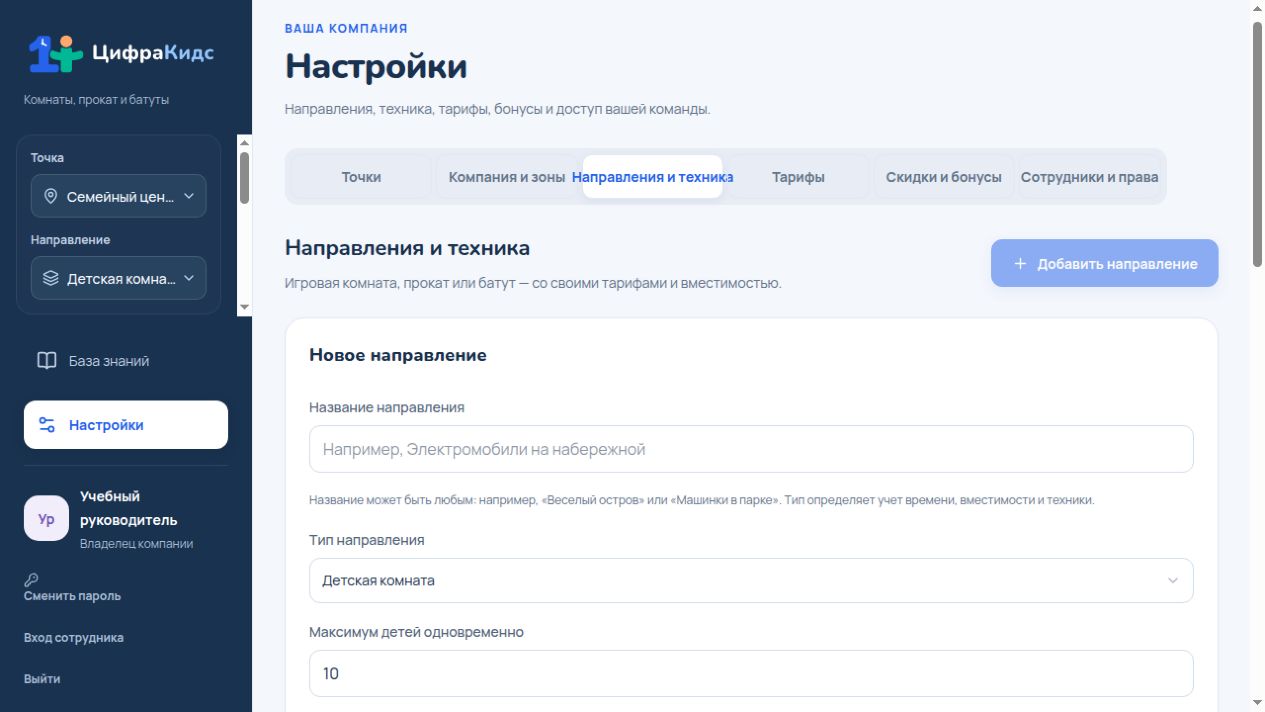Click the book icon beside База знаний

coord(47,361)
